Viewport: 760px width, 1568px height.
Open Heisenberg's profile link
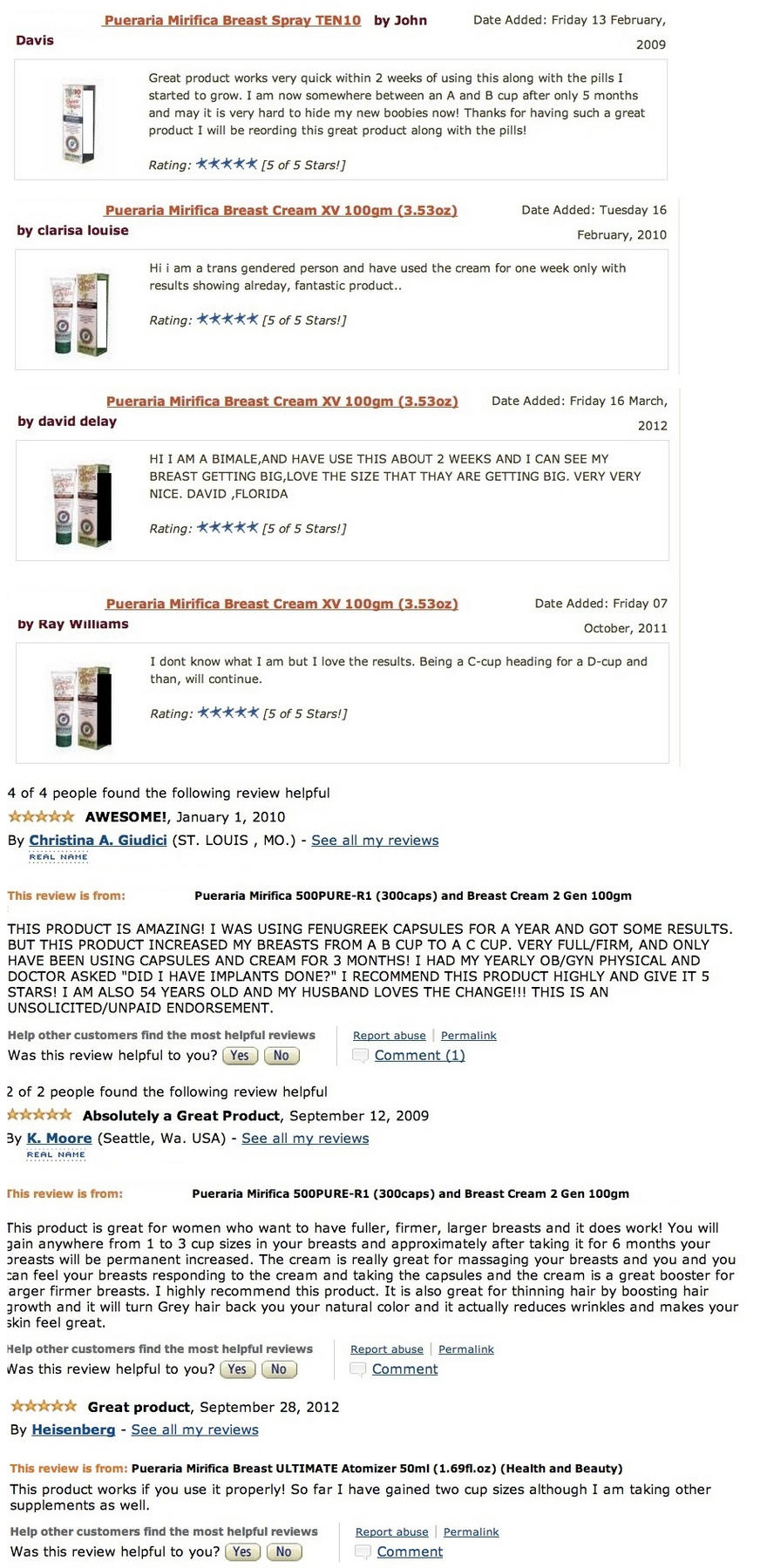click(x=73, y=1429)
